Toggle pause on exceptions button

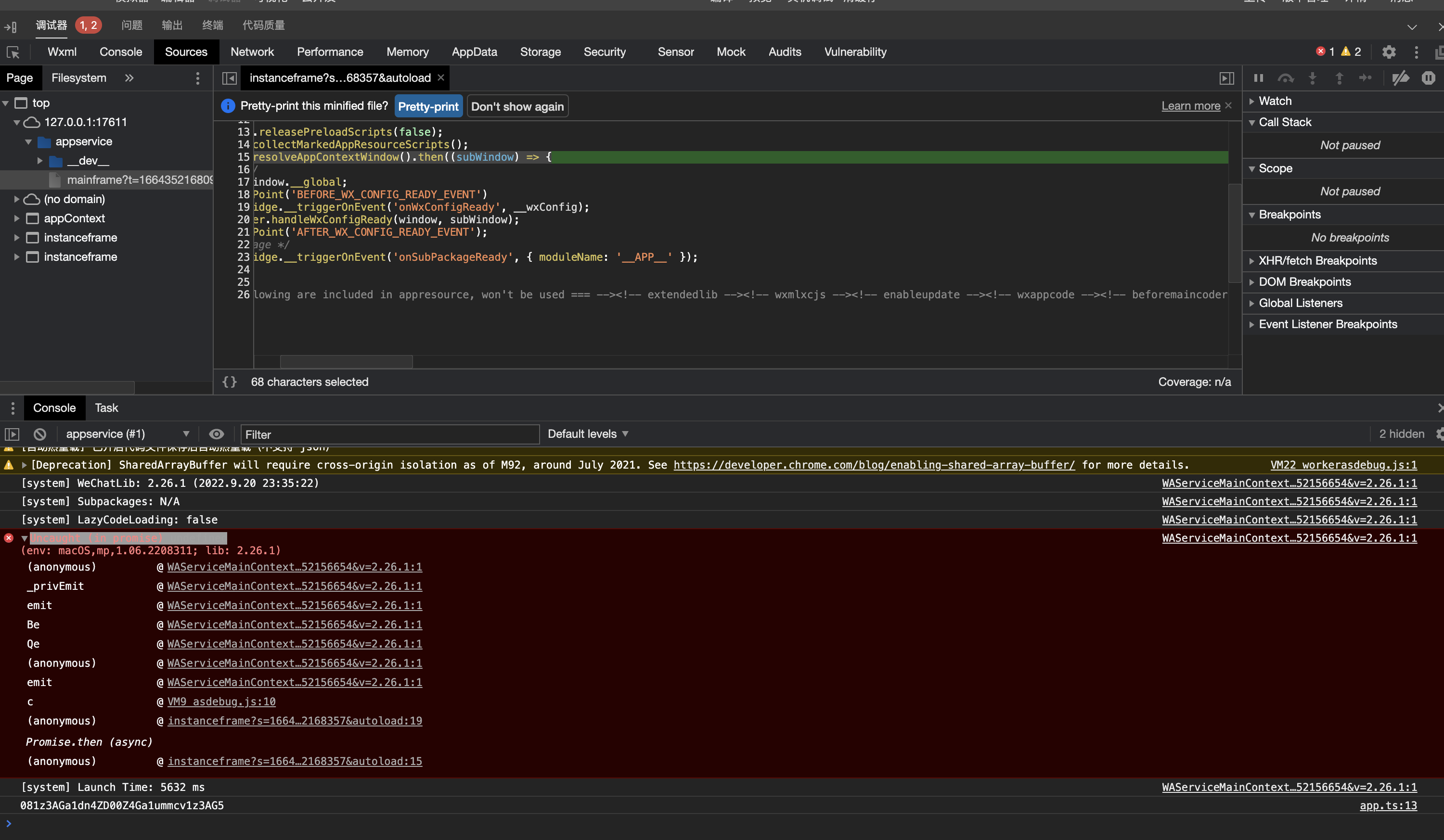[x=1428, y=78]
